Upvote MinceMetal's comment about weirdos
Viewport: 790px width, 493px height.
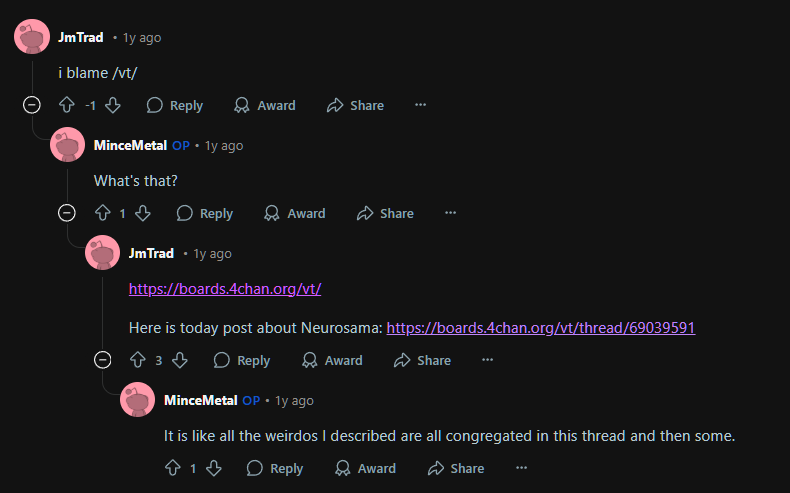click(x=172, y=468)
